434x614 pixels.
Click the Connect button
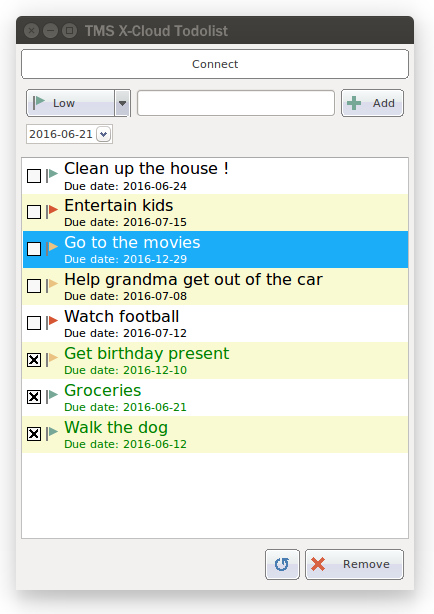point(215,64)
